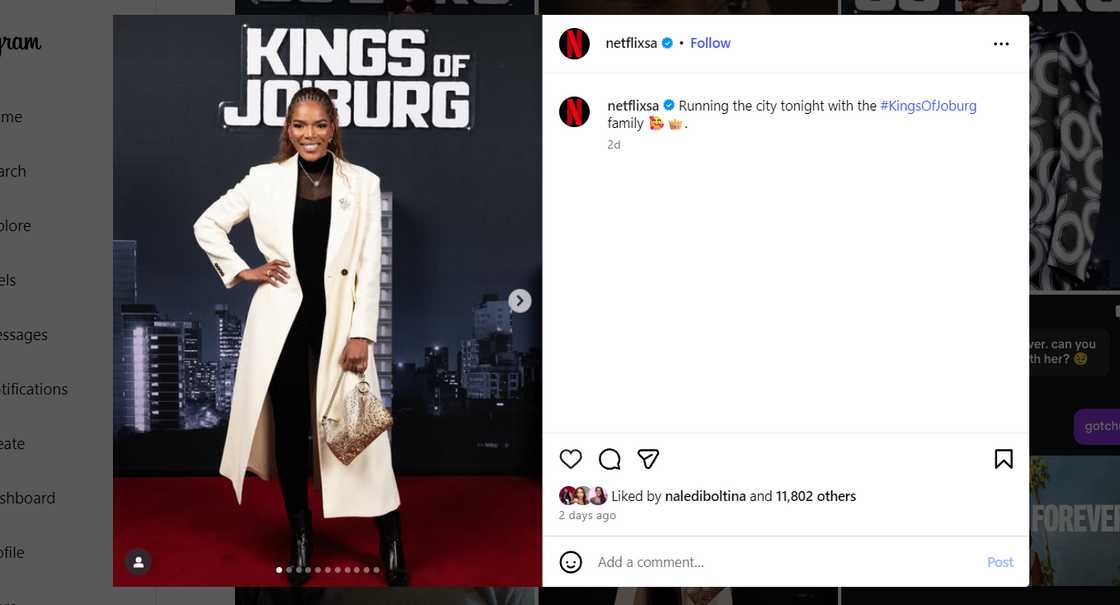Click the Kings of Joburg photo

pos(327,301)
